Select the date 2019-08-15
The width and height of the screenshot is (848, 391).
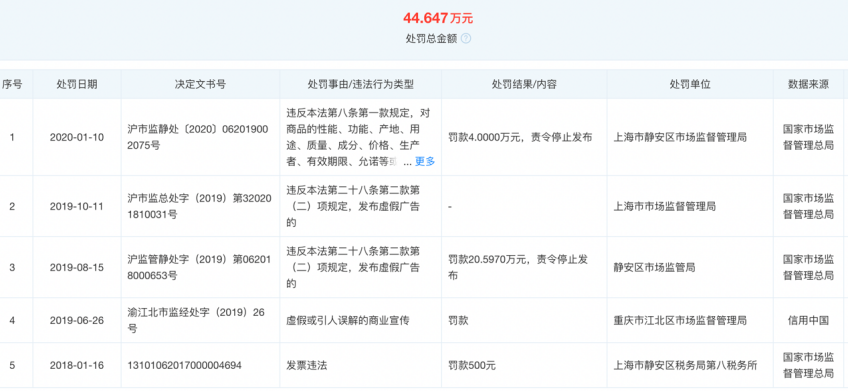77,268
